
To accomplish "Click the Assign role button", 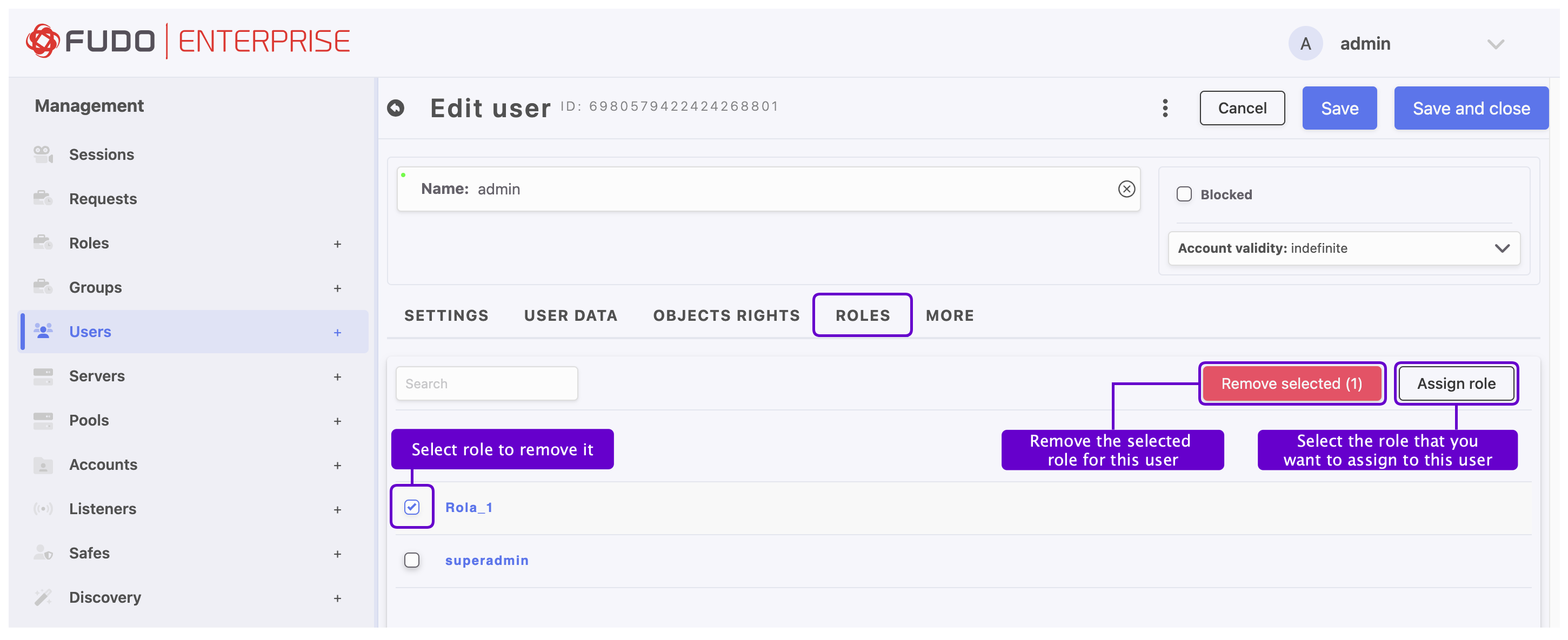I will coord(1456,383).
